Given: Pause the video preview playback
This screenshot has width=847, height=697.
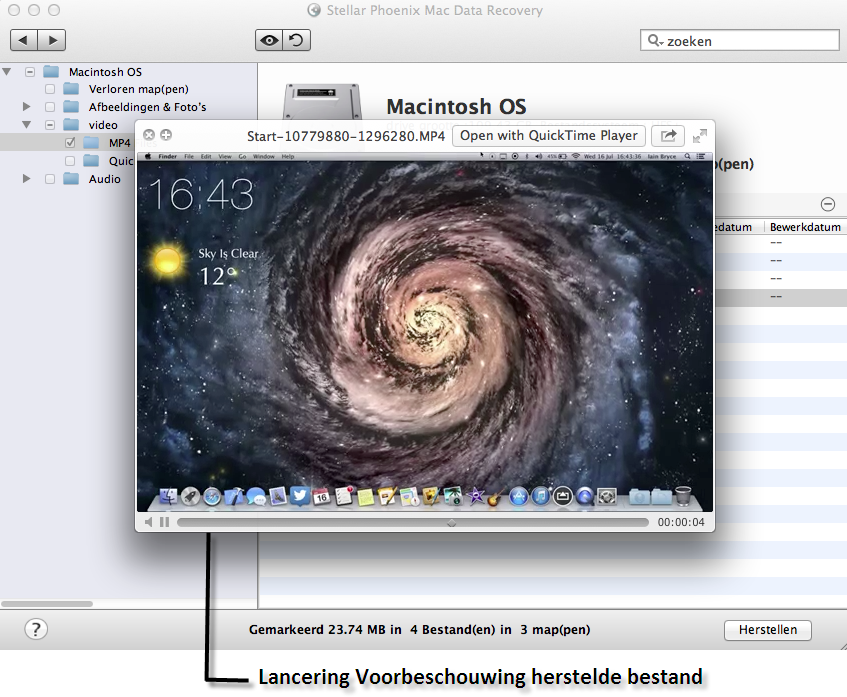Looking at the screenshot, I should (x=165, y=522).
